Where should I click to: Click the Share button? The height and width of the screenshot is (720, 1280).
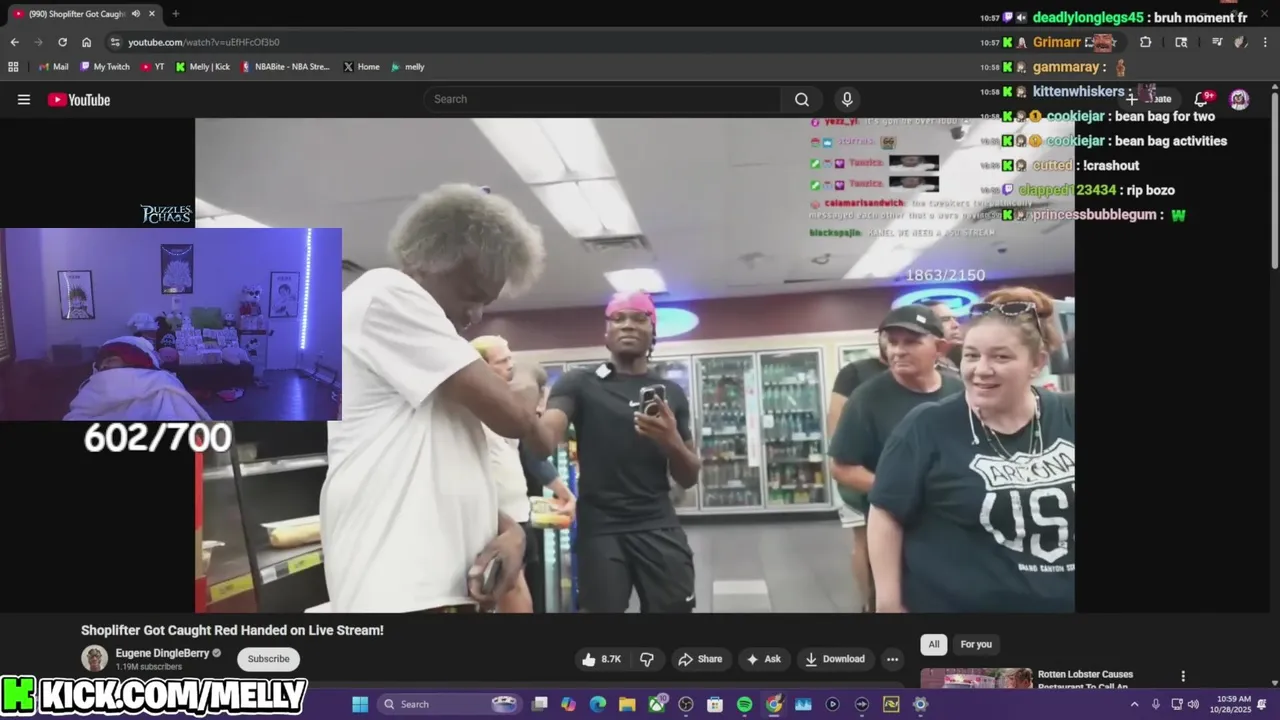700,659
